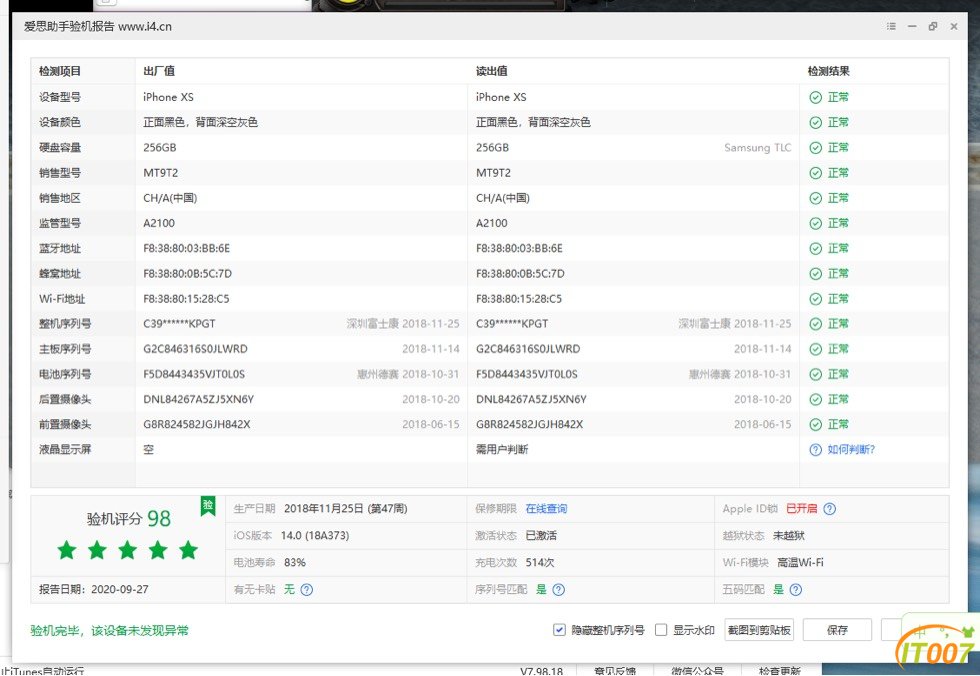Screen dimensions: 980x676
Task: Click the green check icon in 前置摄像头 row
Action: pos(816,425)
